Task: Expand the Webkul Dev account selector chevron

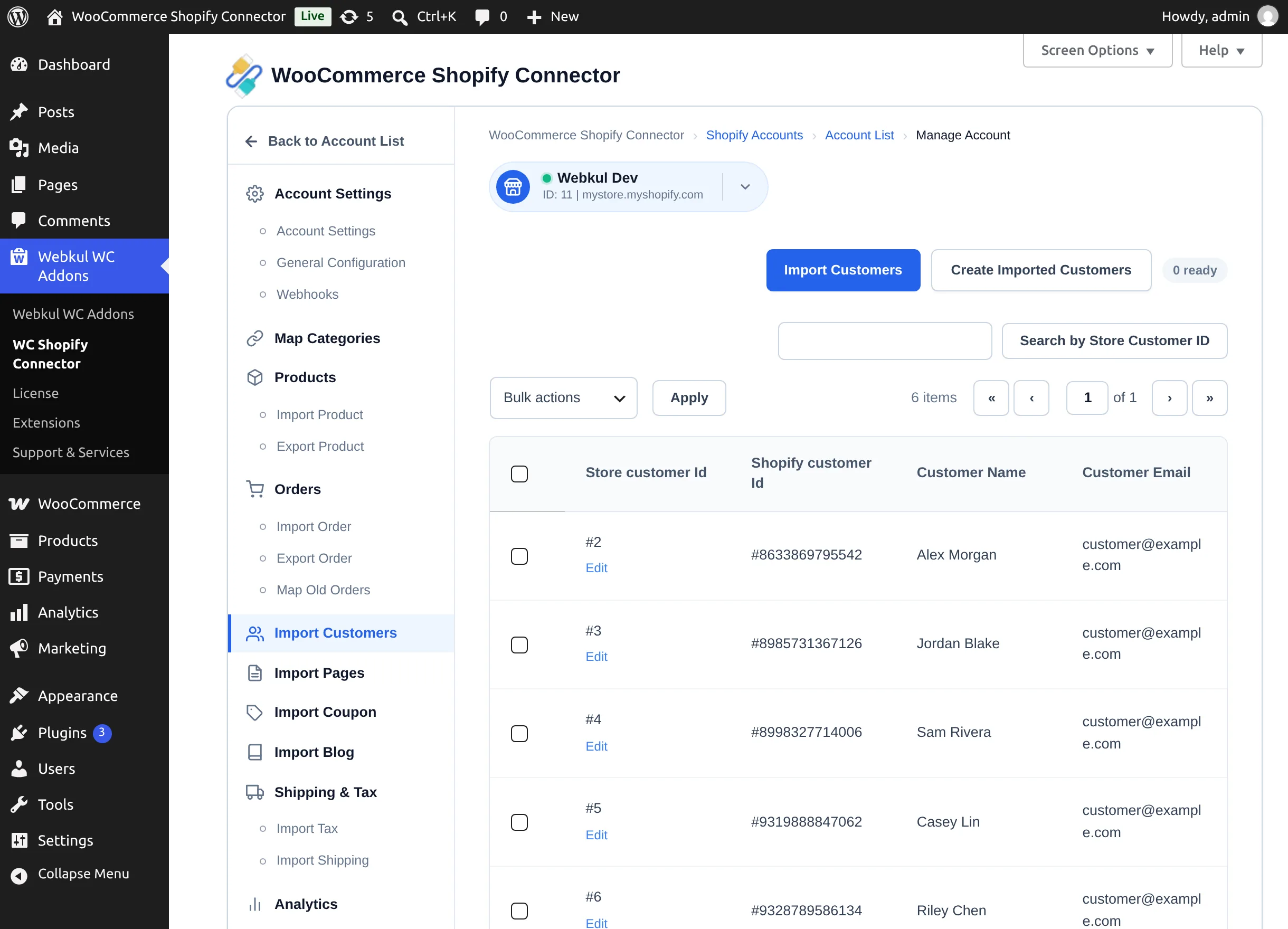Action: [x=745, y=186]
